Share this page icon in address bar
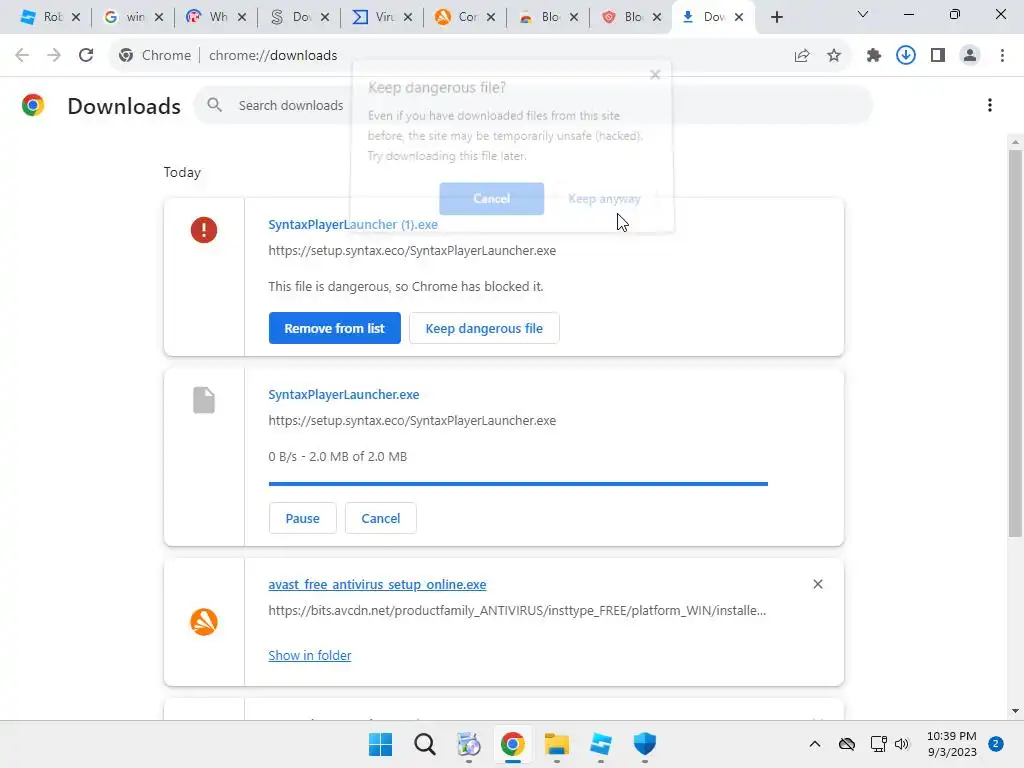The height and width of the screenshot is (768, 1024). 802,56
